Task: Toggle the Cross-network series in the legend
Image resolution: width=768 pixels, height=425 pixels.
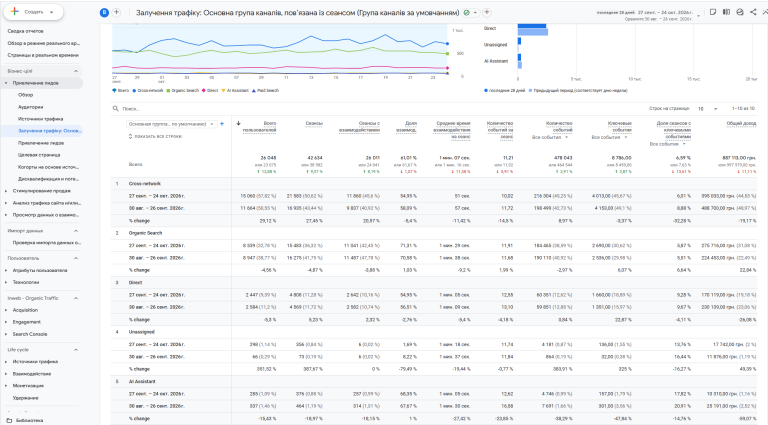Action: tap(147, 91)
